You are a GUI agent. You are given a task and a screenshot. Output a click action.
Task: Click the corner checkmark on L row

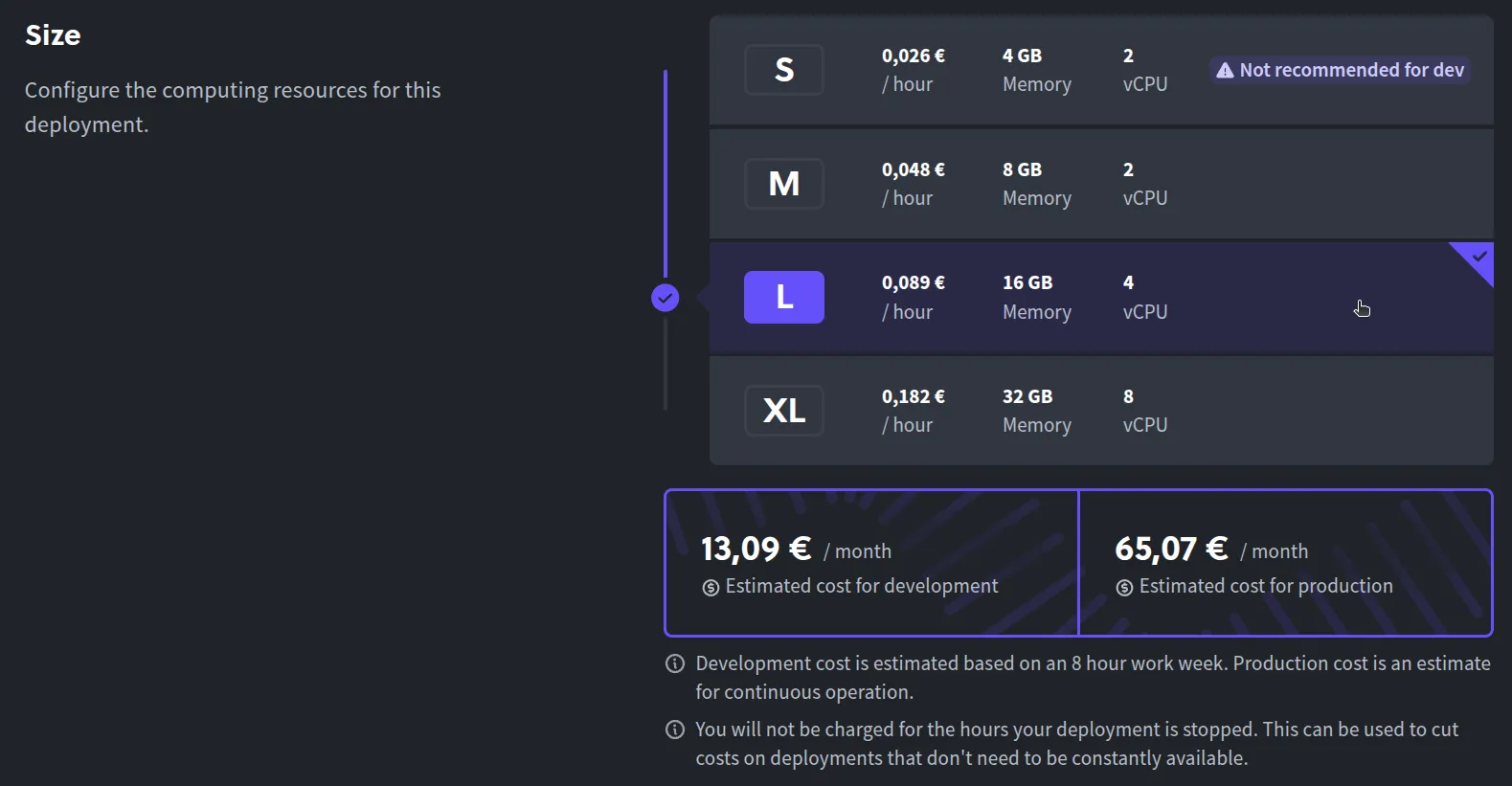click(x=1479, y=257)
